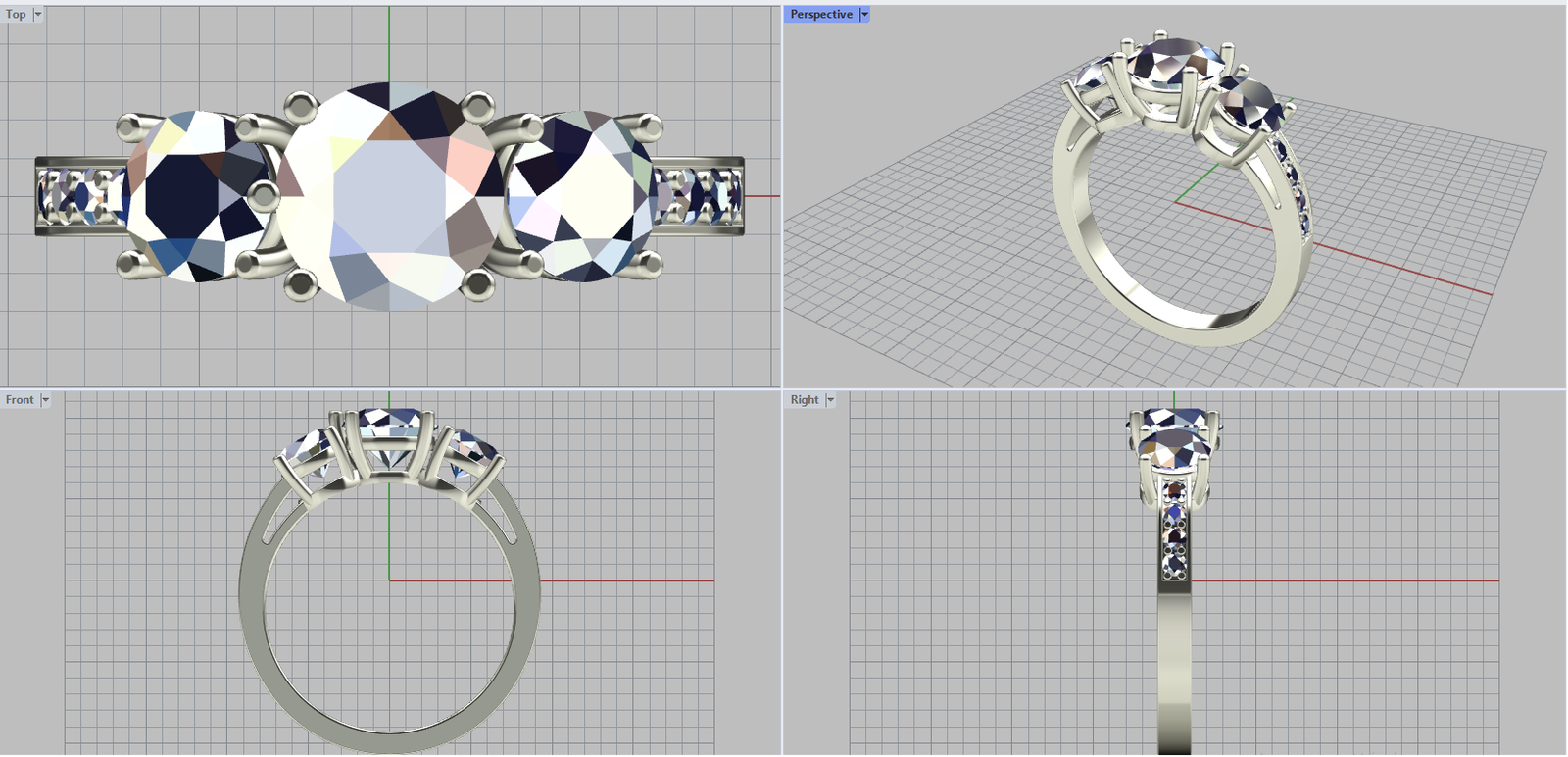Select the center gem in Front viewport
The height and width of the screenshot is (757, 1568).
[390, 431]
